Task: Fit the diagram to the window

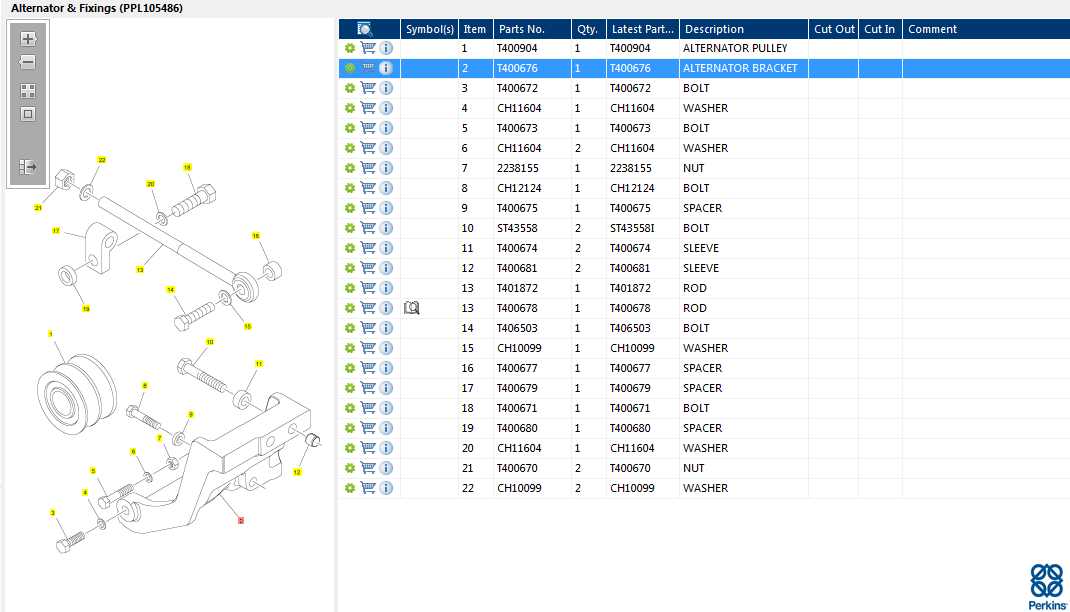Action: click(x=28, y=114)
